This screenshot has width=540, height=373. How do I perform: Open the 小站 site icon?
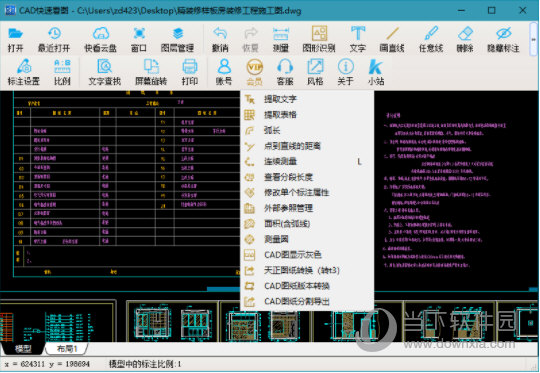(x=376, y=72)
